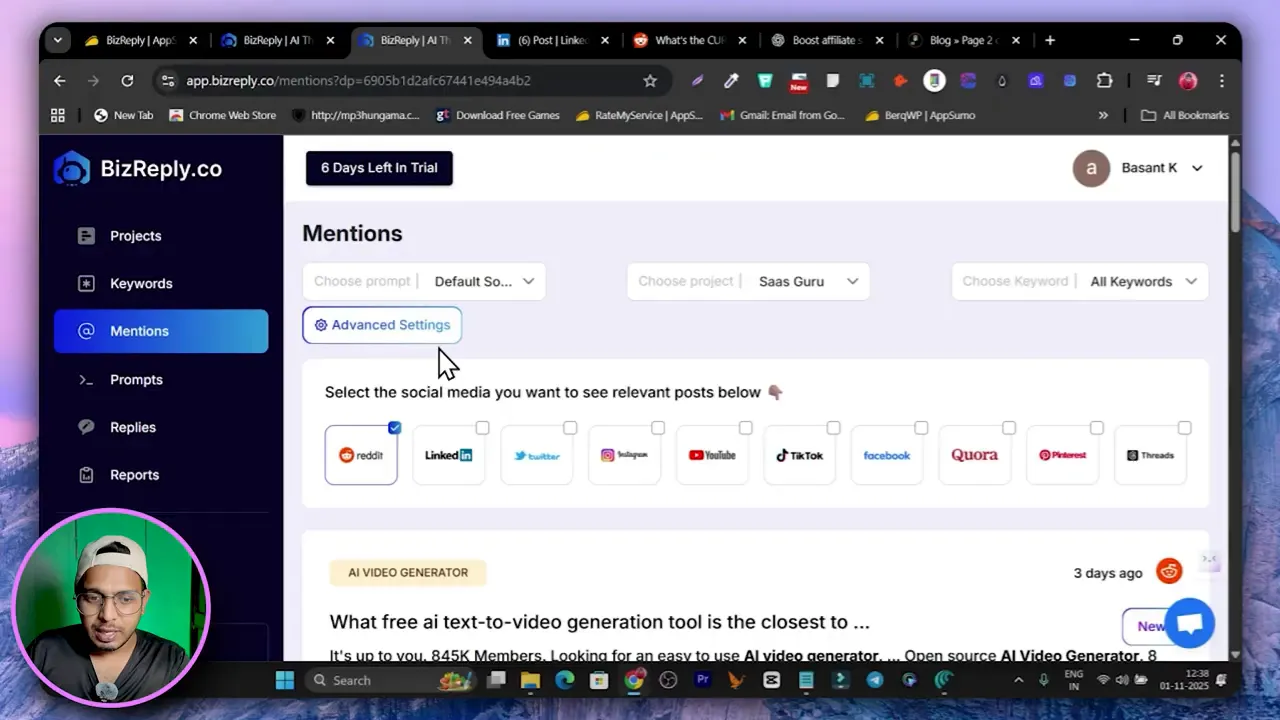Open Advanced Settings
Image resolution: width=1280 pixels, height=720 pixels.
382,325
